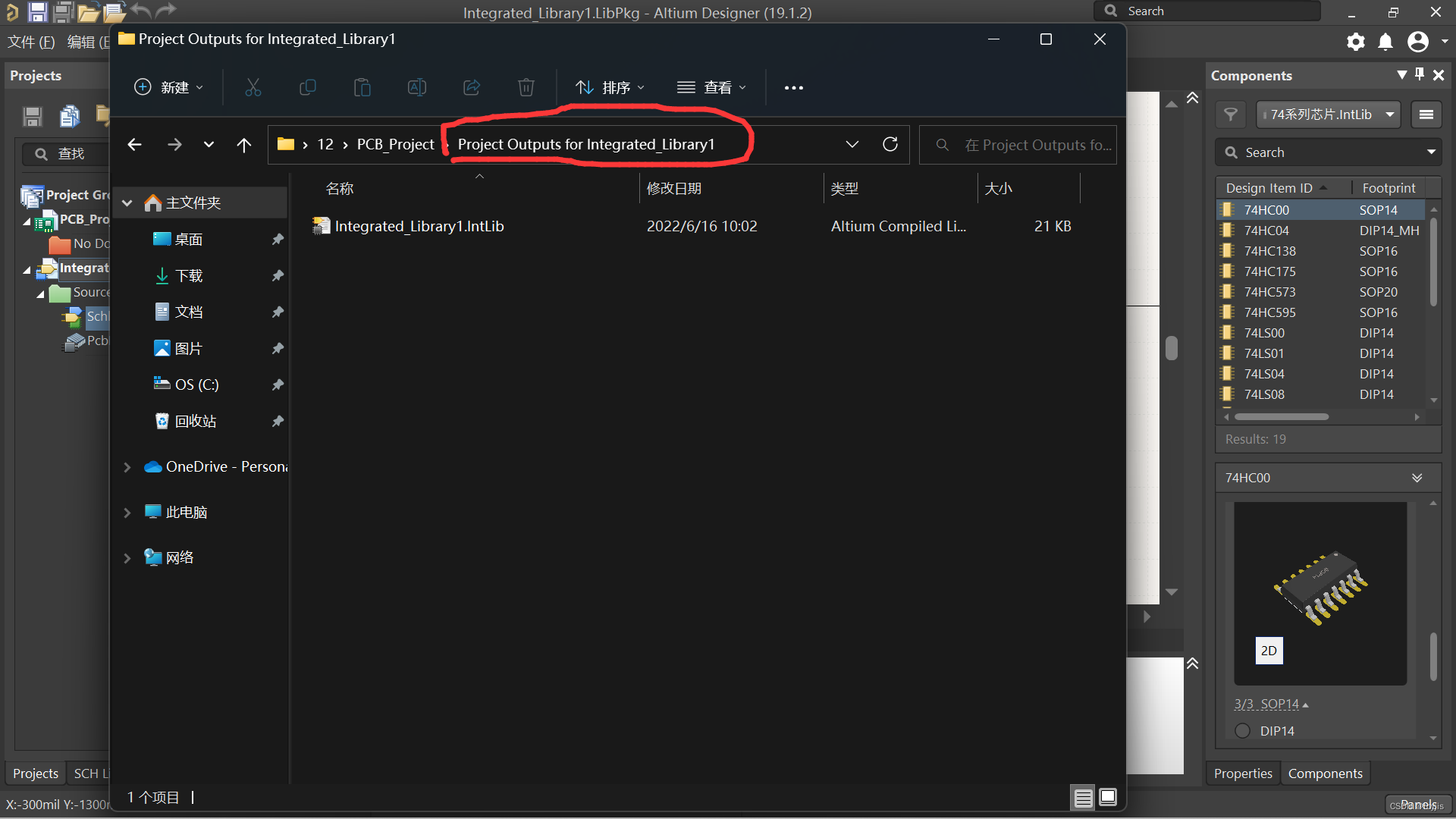
Task: Toggle the 2D view button on footprint preview
Action: [x=1269, y=651]
